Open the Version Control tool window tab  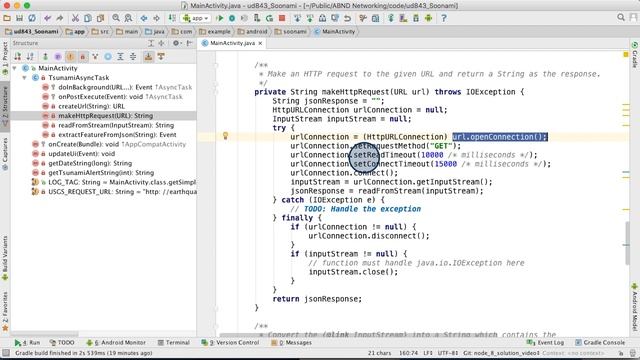[x=230, y=342]
